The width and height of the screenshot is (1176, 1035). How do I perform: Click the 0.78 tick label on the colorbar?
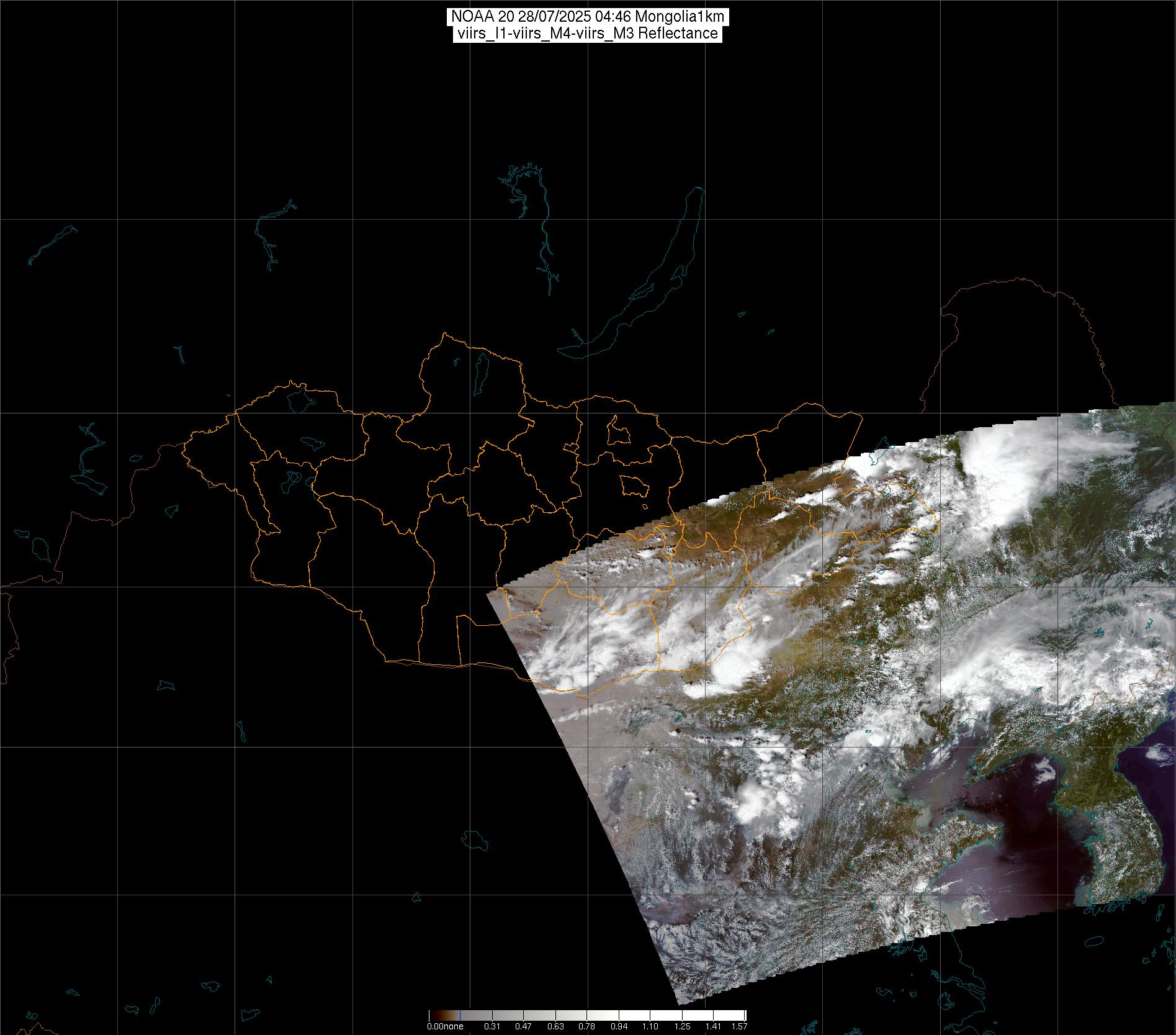pos(586,1026)
